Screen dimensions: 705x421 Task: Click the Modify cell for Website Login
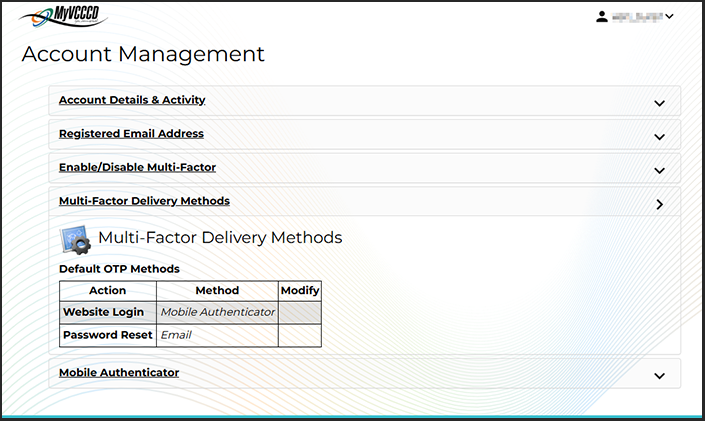(300, 312)
